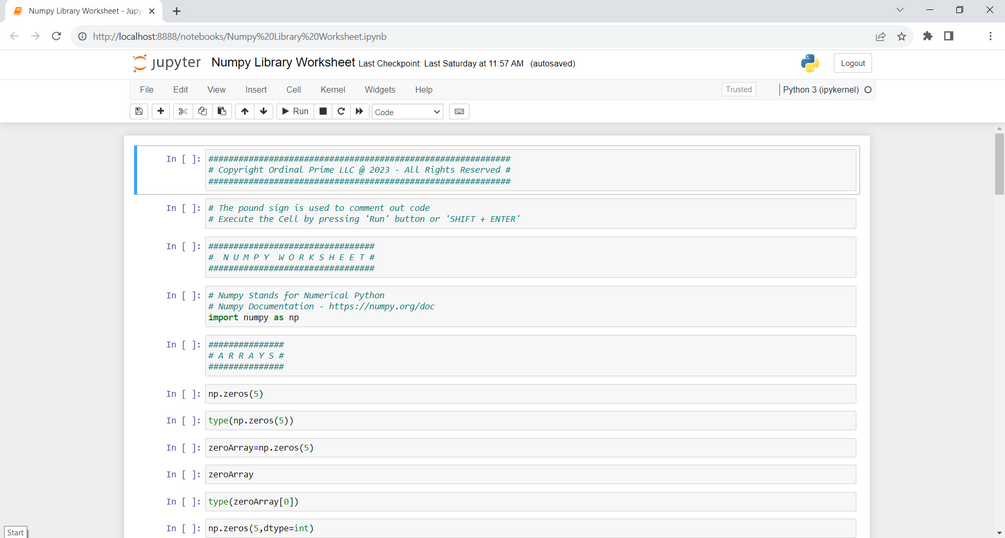Open the cell type Code dropdown
This screenshot has height=538, width=1005.
point(408,112)
